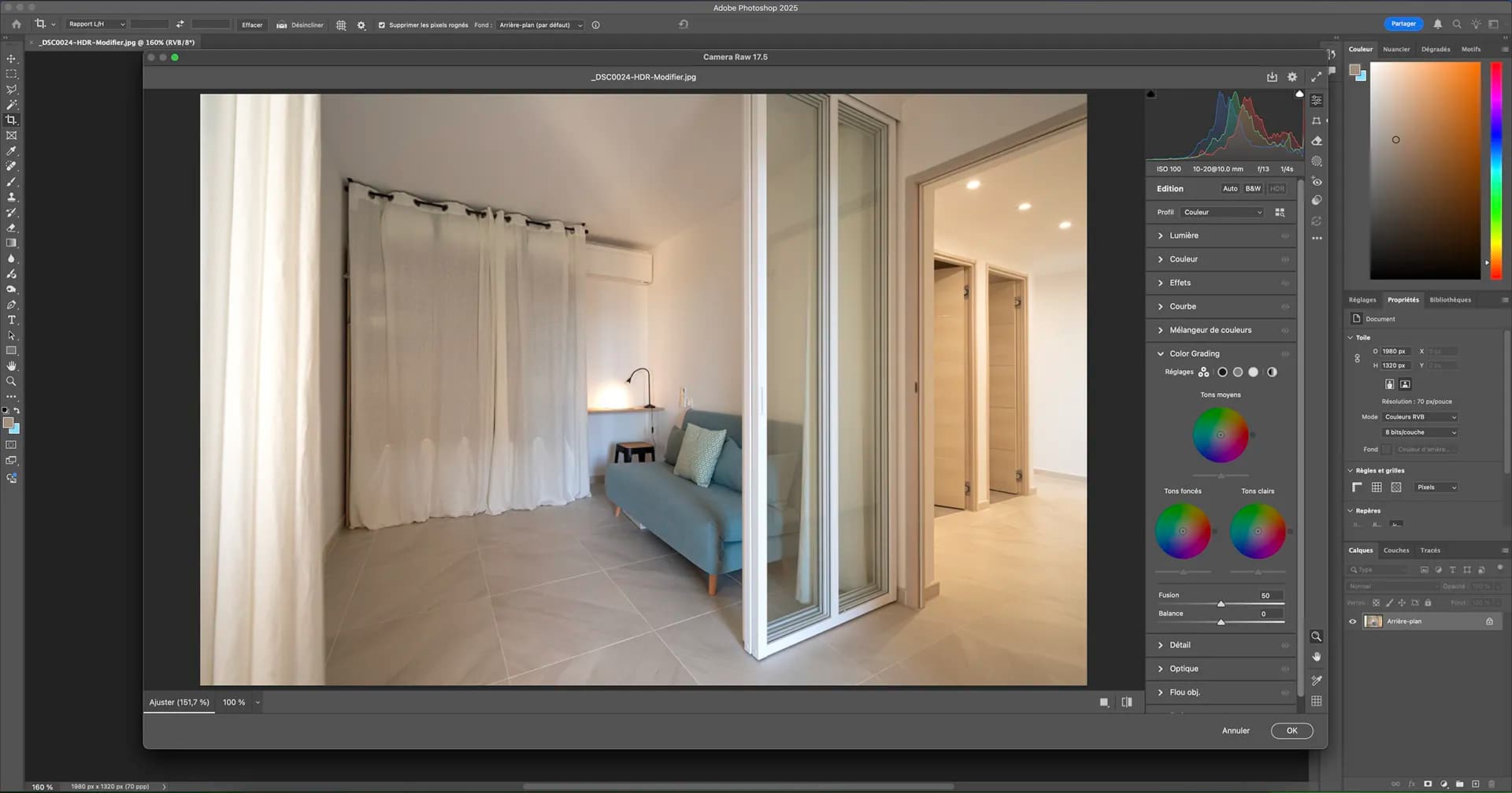Toggle 'Supprimer les pixels rognés' checkbox

coord(382,25)
